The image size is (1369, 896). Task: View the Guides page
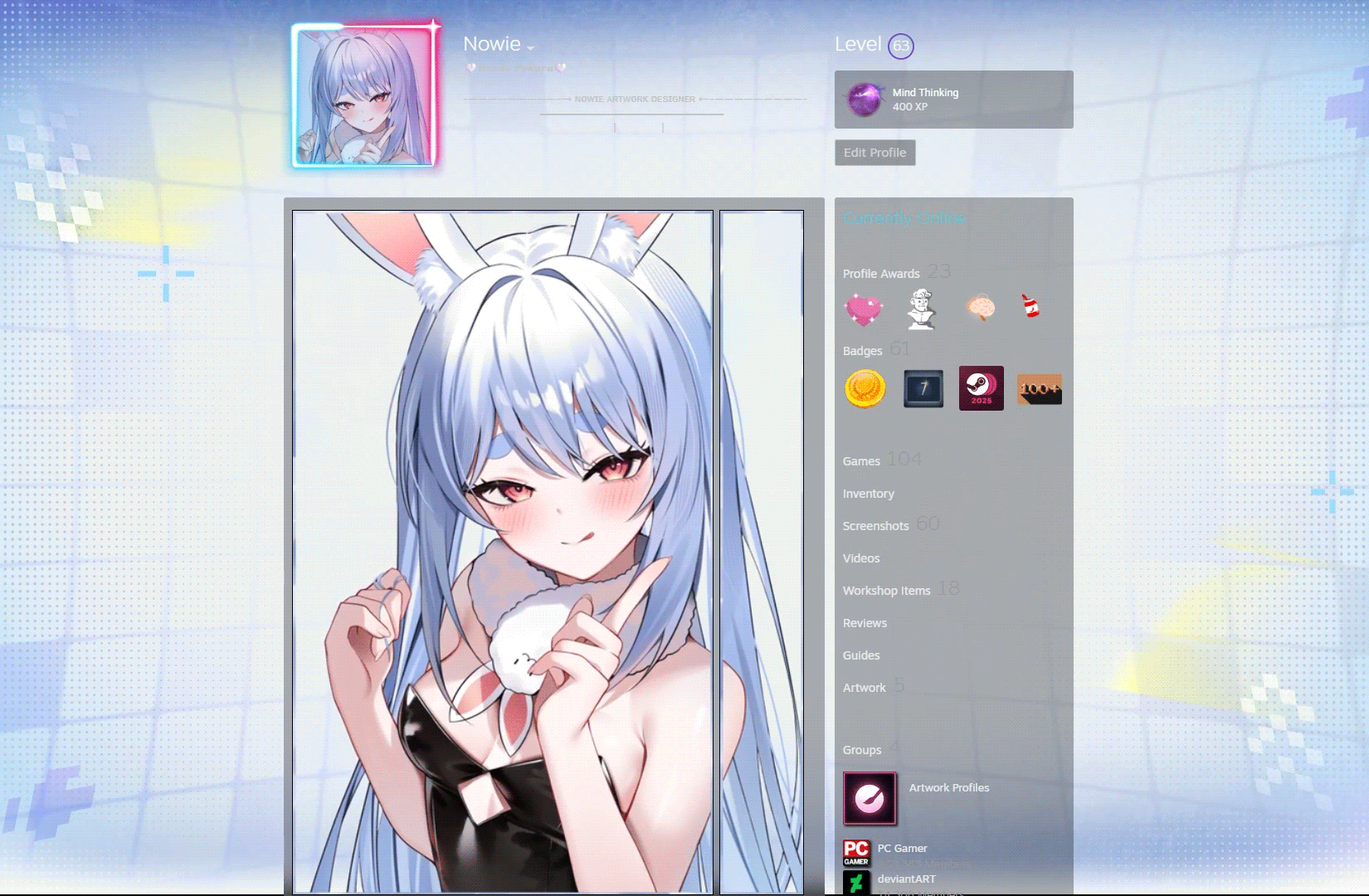pyautogui.click(x=861, y=655)
